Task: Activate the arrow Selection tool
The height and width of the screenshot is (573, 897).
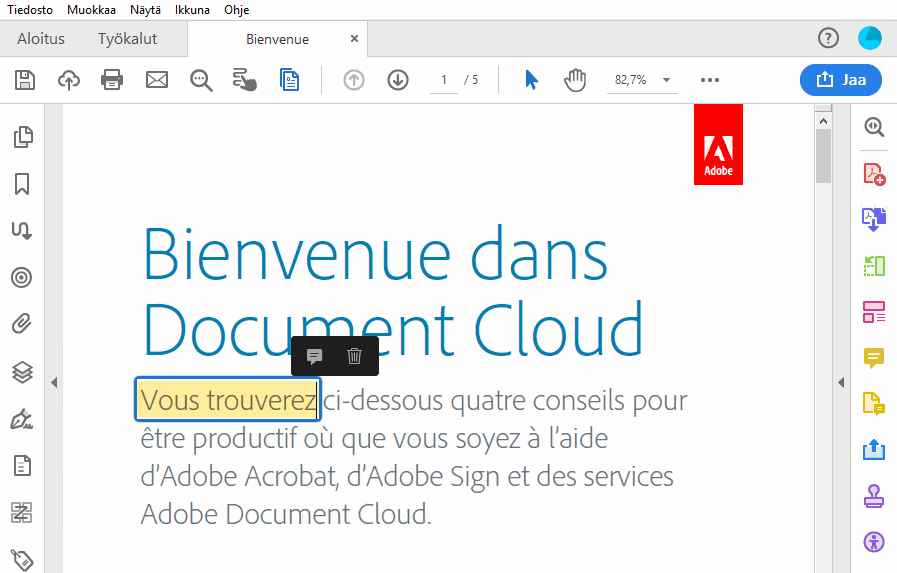Action: tap(531, 80)
